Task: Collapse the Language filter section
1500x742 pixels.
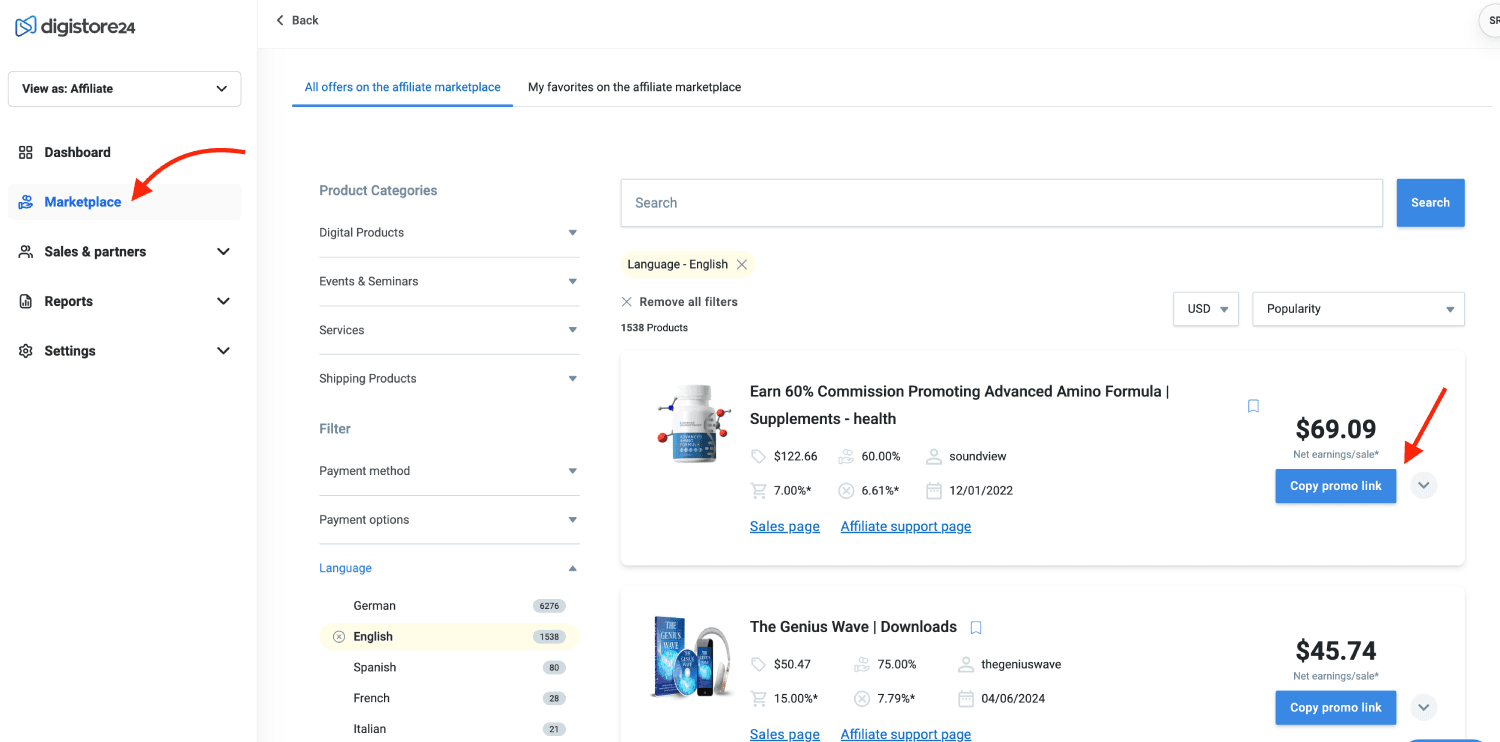Action: coord(449,568)
